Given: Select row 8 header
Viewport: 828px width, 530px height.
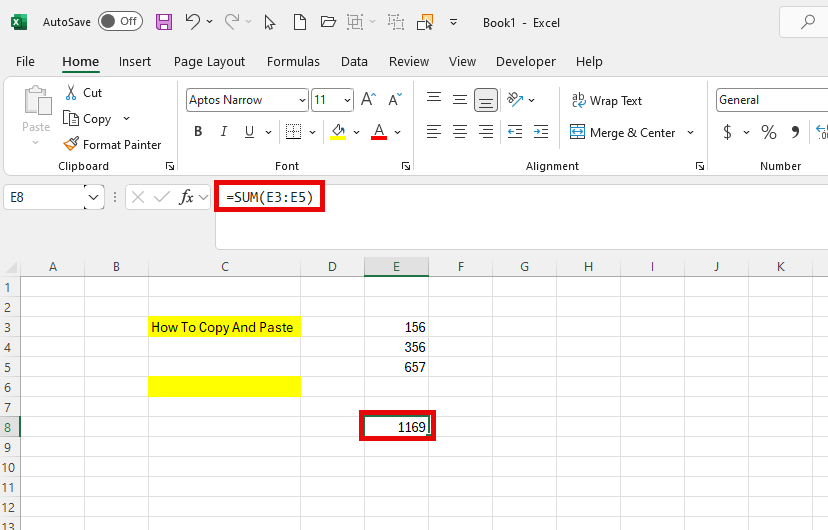Looking at the screenshot, I should pos(10,427).
